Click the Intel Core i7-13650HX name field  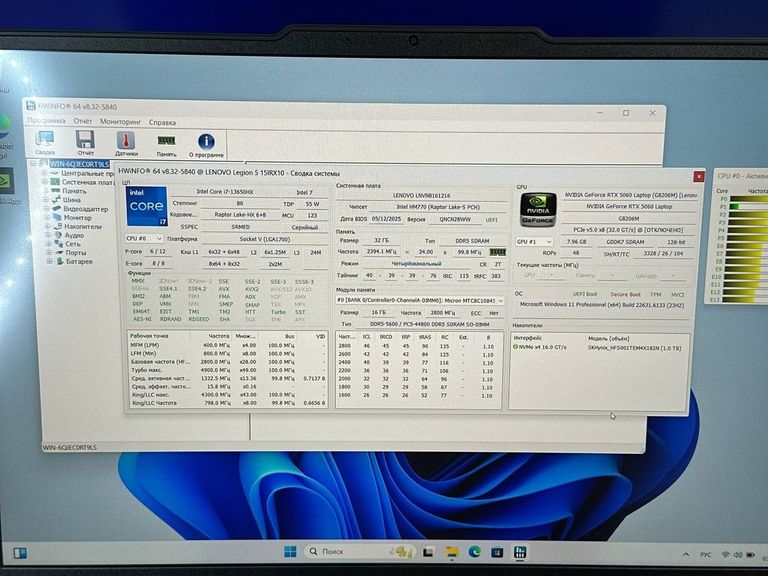coord(224,192)
